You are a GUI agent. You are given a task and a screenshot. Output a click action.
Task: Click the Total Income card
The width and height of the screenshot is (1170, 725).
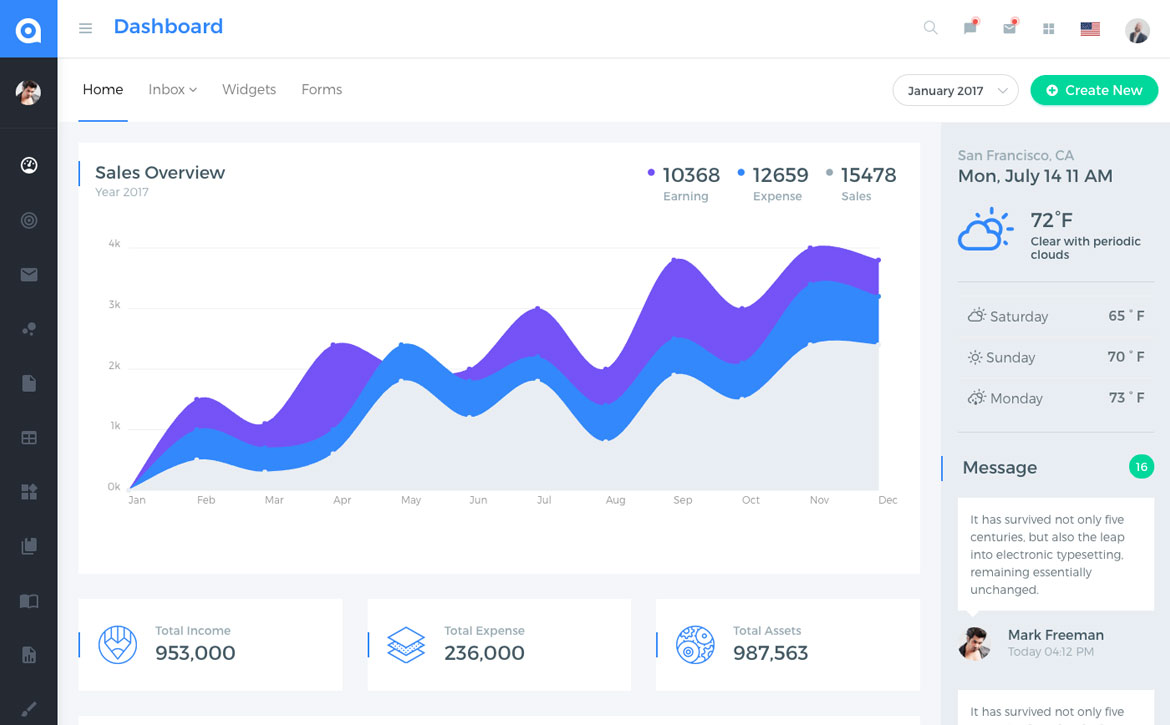pyautogui.click(x=210, y=644)
